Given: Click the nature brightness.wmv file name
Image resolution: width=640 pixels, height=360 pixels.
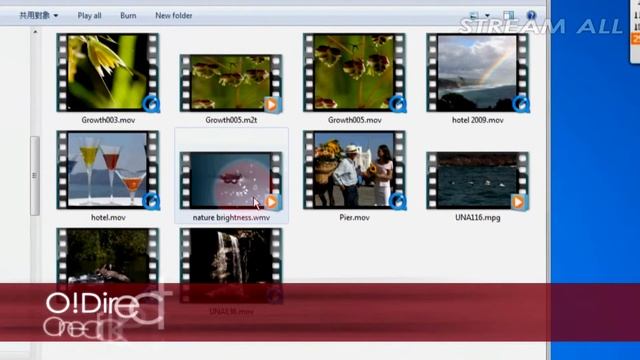Looking at the screenshot, I should (x=231, y=218).
